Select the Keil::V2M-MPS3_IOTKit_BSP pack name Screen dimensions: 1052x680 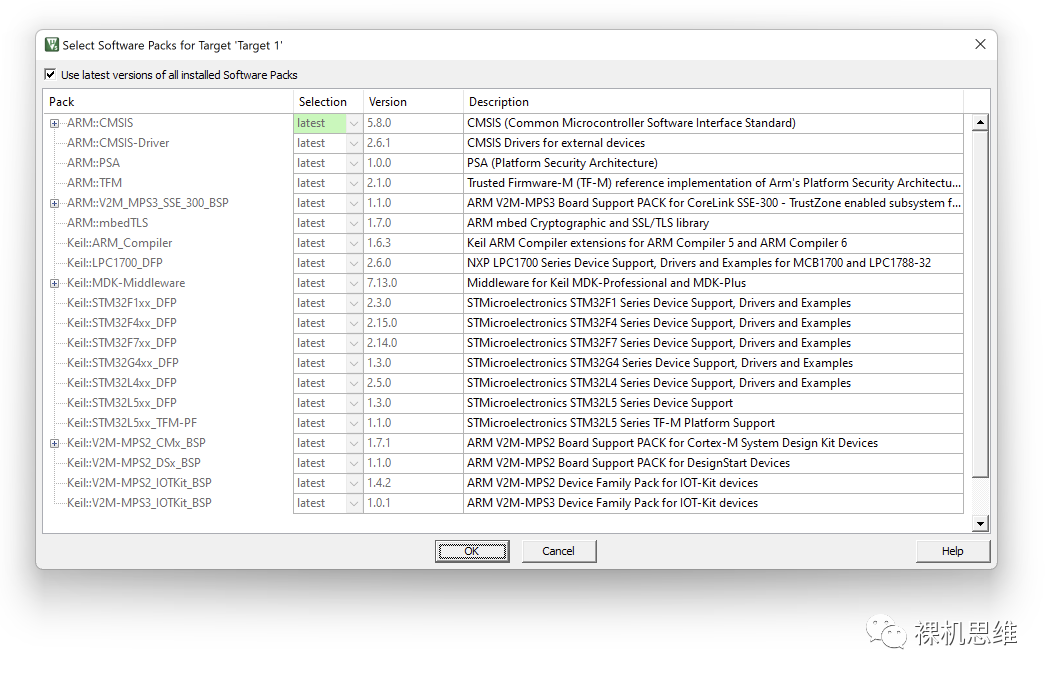[139, 503]
